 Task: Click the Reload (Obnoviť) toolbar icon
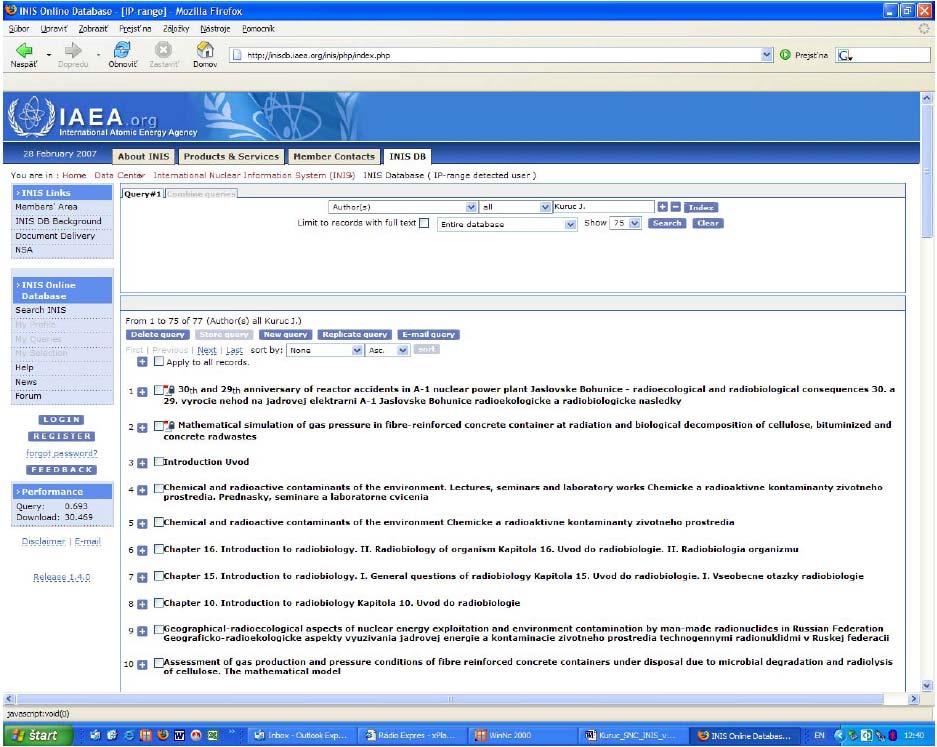click(x=123, y=50)
